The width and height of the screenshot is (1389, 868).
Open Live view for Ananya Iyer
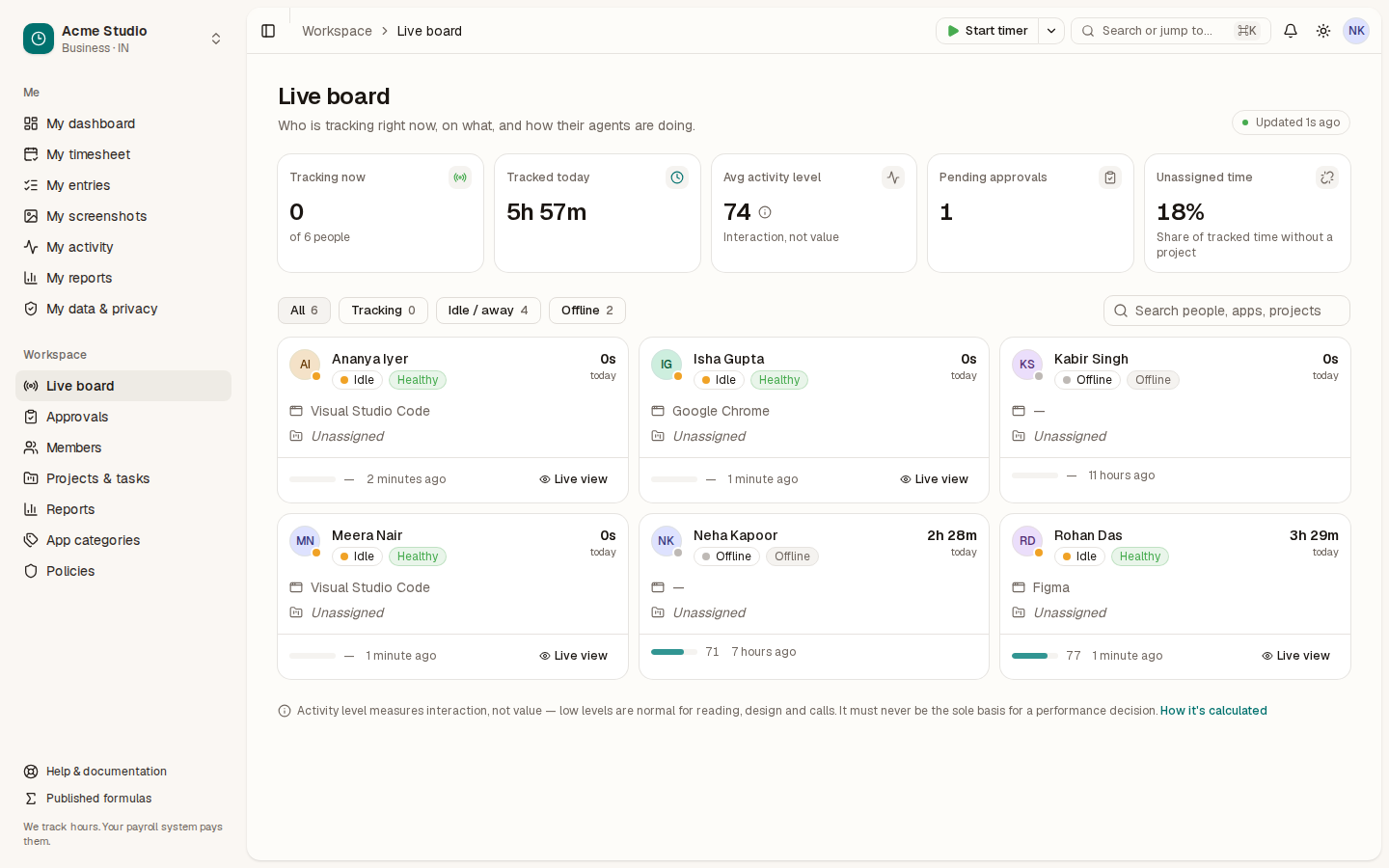point(574,479)
